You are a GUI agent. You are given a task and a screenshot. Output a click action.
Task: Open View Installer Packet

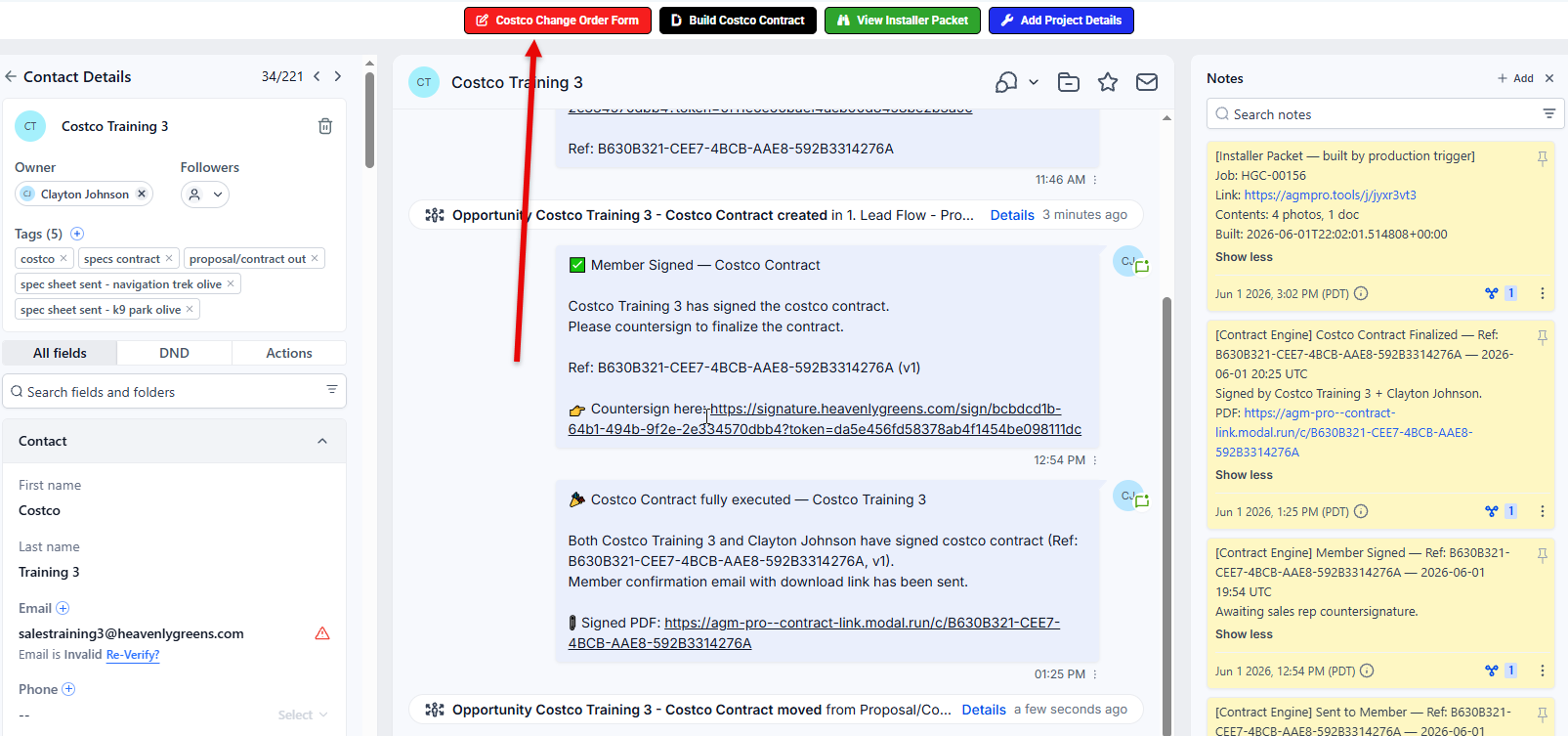[903, 21]
